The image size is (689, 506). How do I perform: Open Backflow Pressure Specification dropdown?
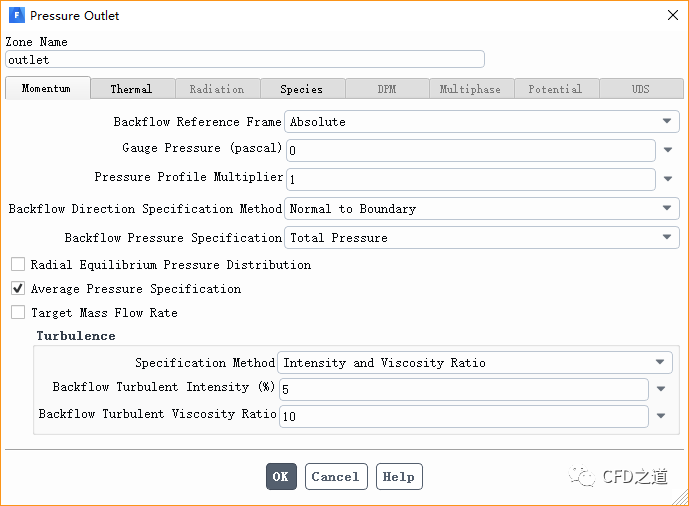tap(481, 238)
